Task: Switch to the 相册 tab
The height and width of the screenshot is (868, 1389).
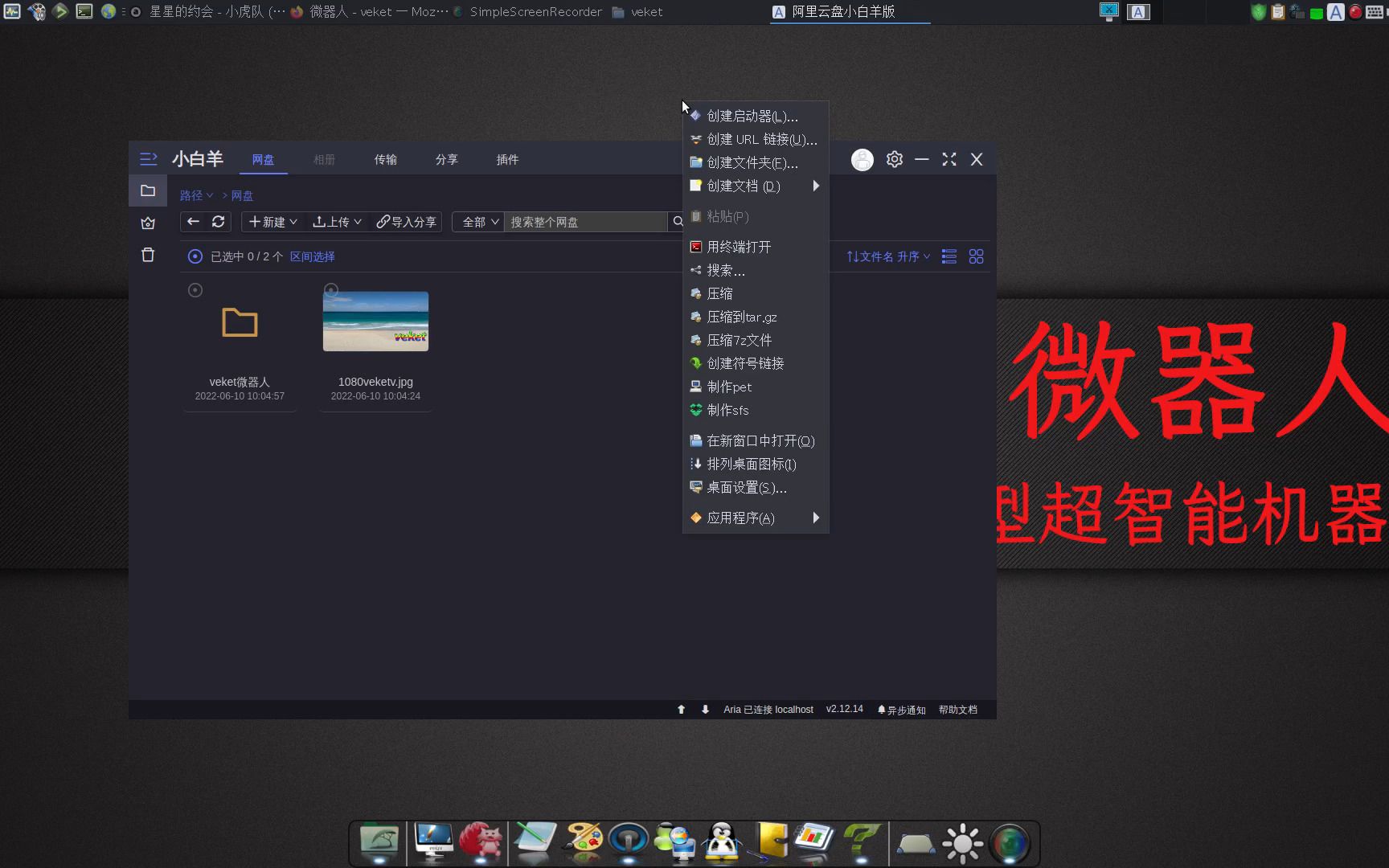Action: click(324, 159)
